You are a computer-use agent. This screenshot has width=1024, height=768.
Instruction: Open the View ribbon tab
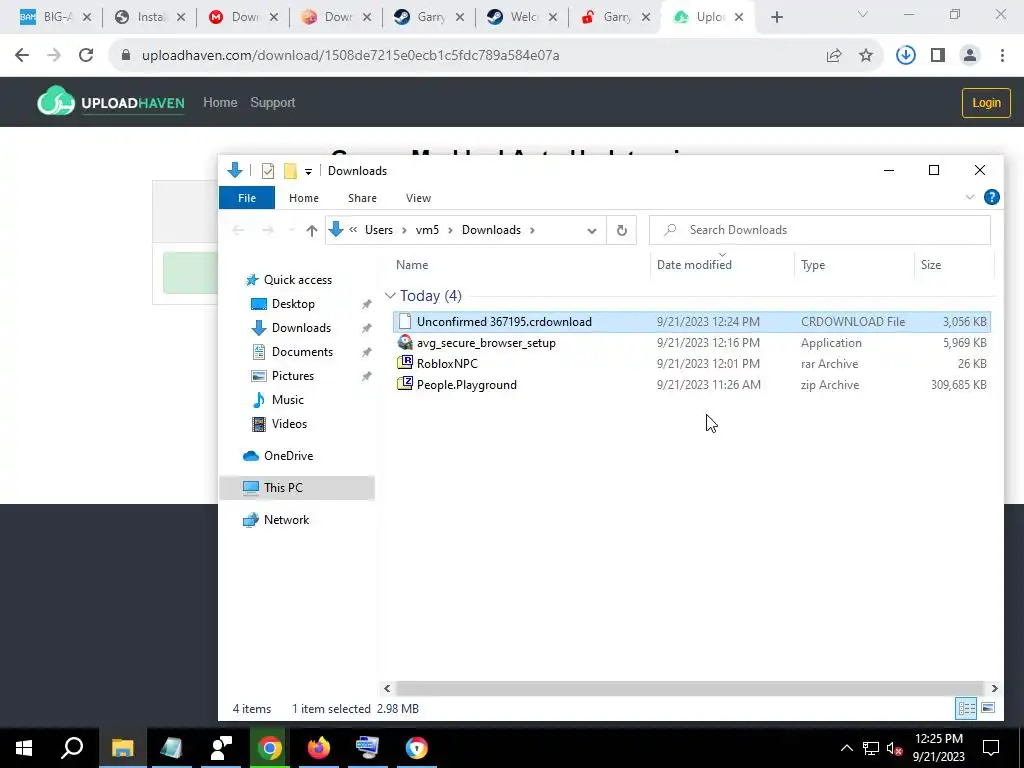418,198
